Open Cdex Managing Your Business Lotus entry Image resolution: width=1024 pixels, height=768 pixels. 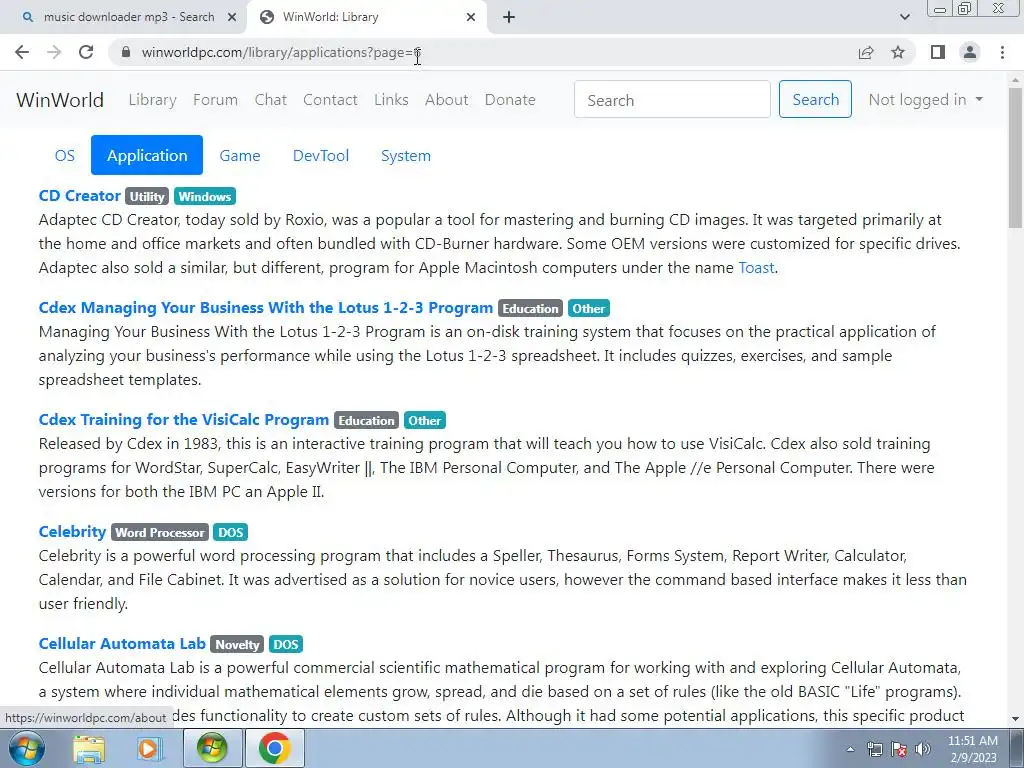click(x=266, y=308)
